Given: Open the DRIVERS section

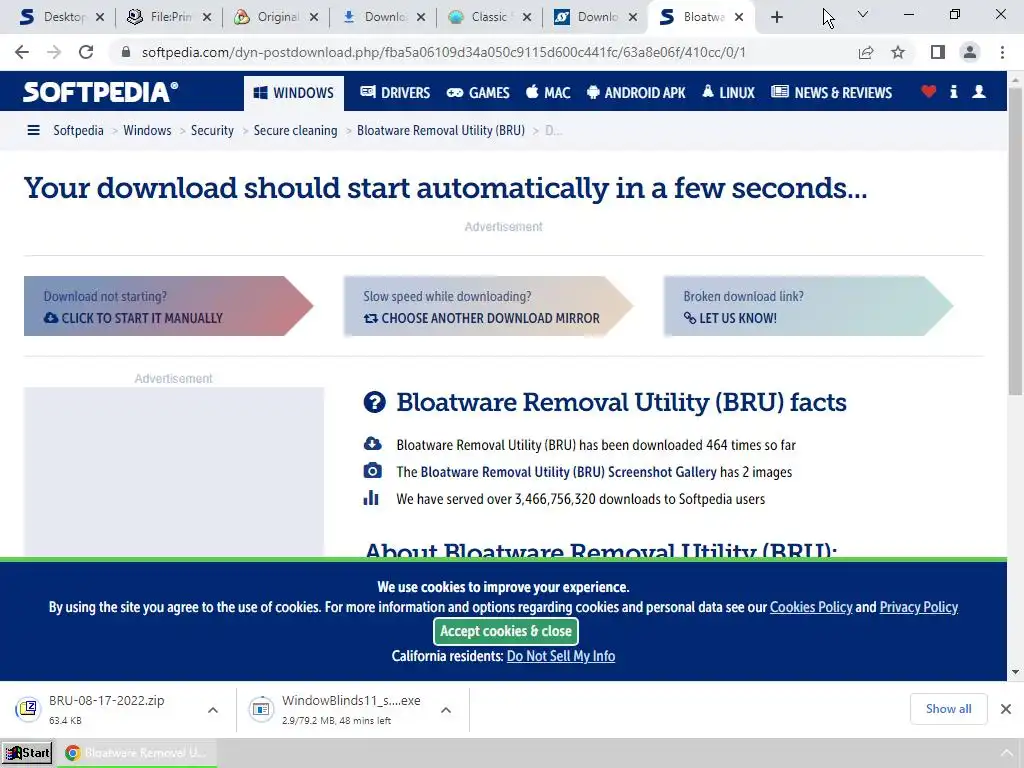Looking at the screenshot, I should (x=395, y=93).
